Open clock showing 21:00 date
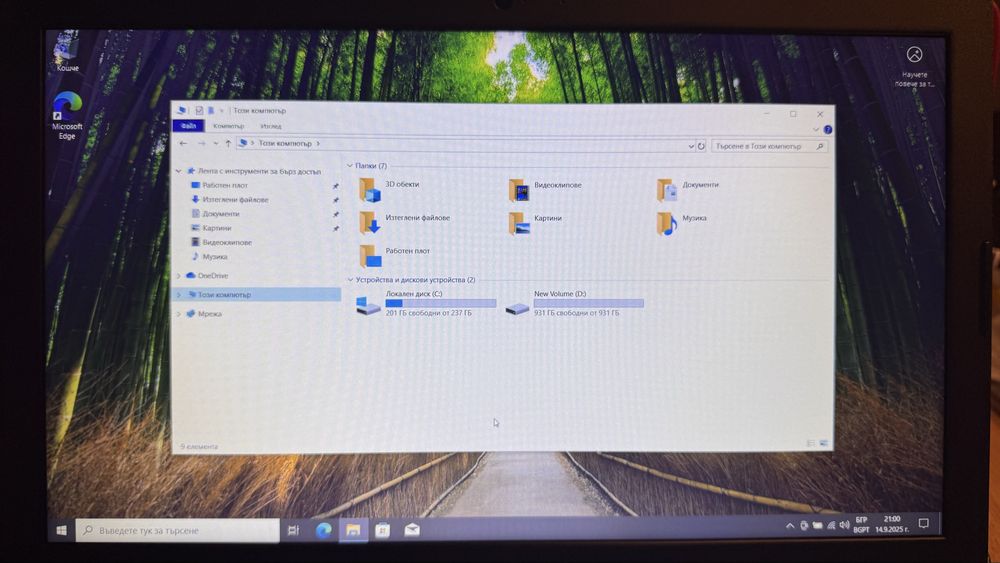Viewport: 1000px width, 563px height. 892,524
